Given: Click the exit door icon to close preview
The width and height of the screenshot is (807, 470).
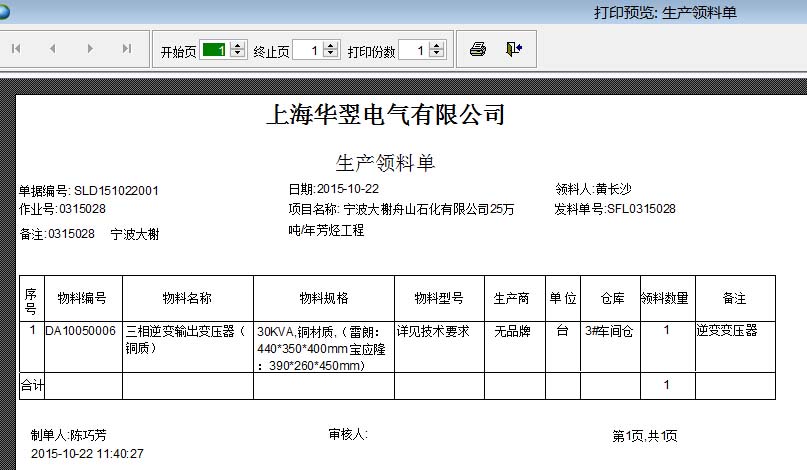Looking at the screenshot, I should (514, 49).
